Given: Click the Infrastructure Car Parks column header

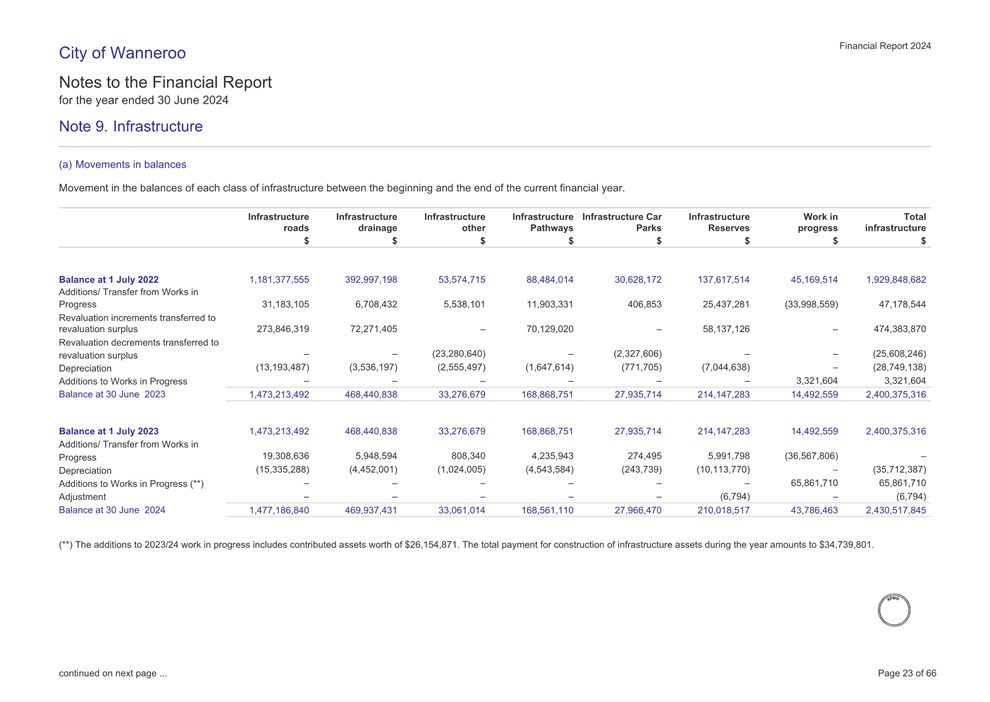Looking at the screenshot, I should [x=622, y=222].
